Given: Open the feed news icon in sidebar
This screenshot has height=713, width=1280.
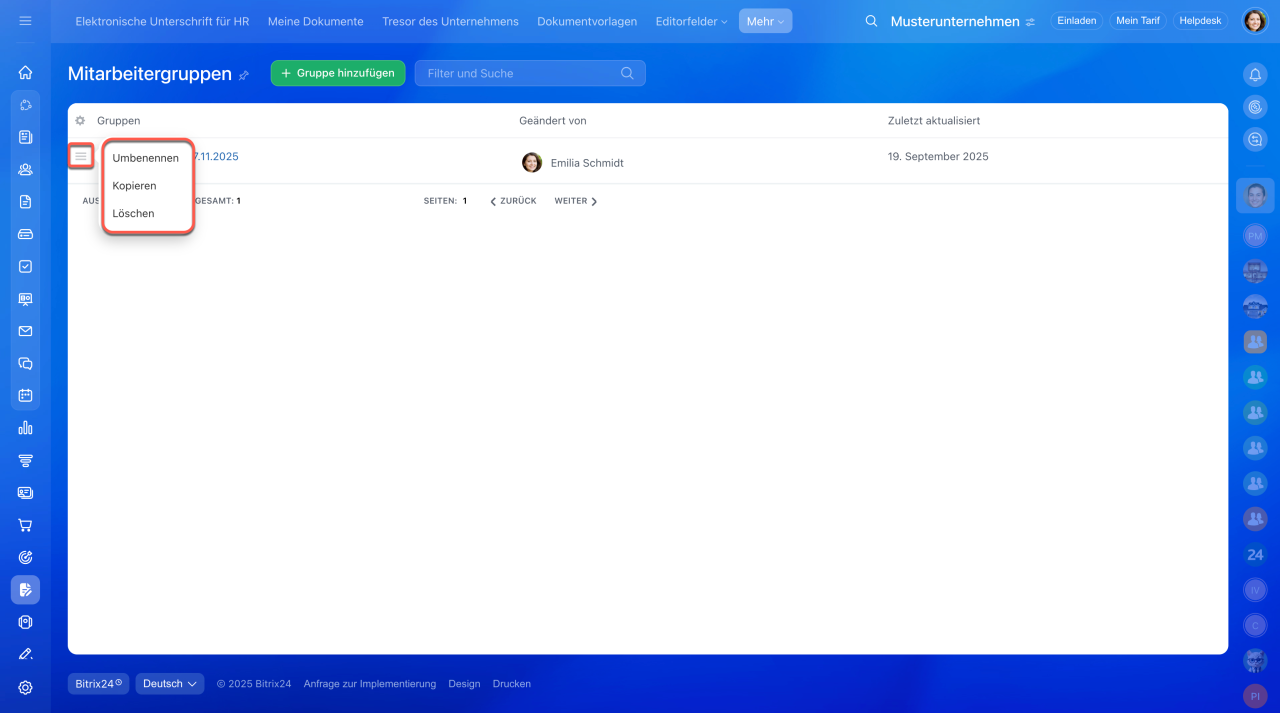Looking at the screenshot, I should (25, 137).
